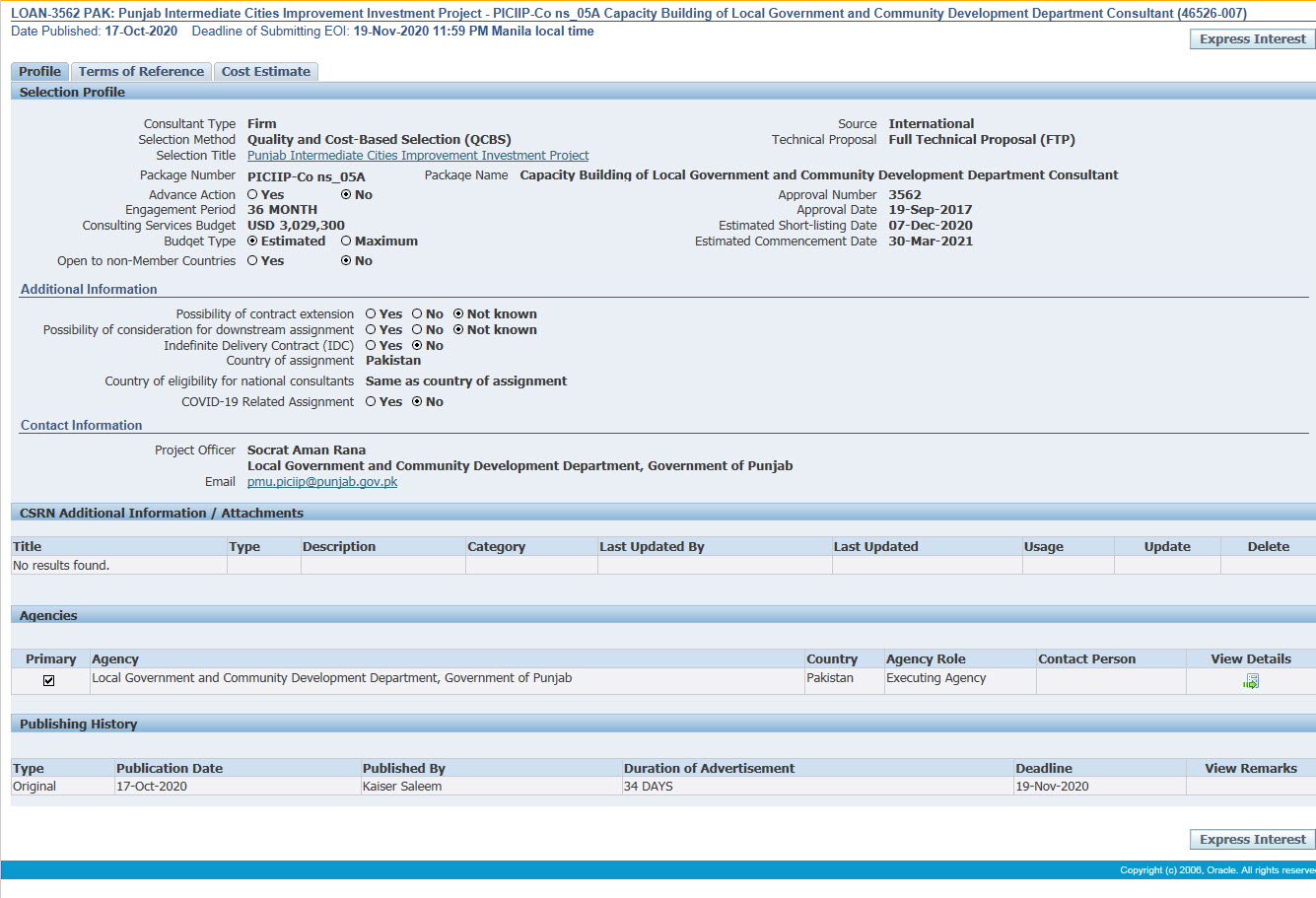Click the Approval Number value 3562
The height and width of the screenshot is (898, 1316).
pos(905,195)
